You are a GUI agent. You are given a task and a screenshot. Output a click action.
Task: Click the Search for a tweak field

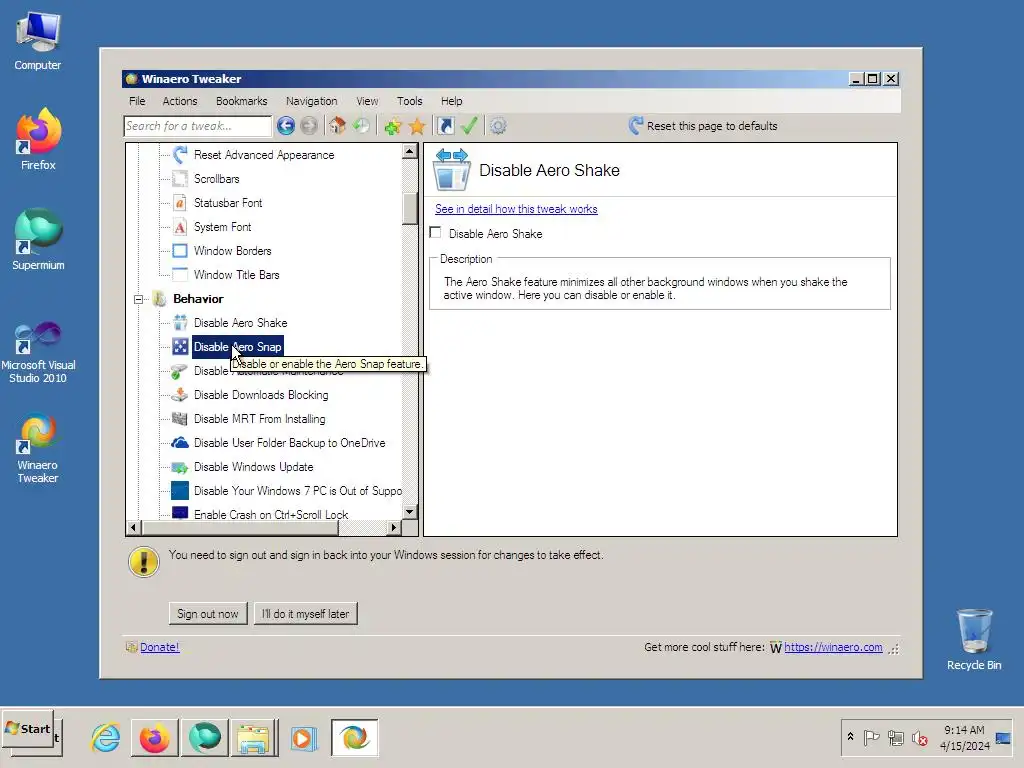[197, 126]
